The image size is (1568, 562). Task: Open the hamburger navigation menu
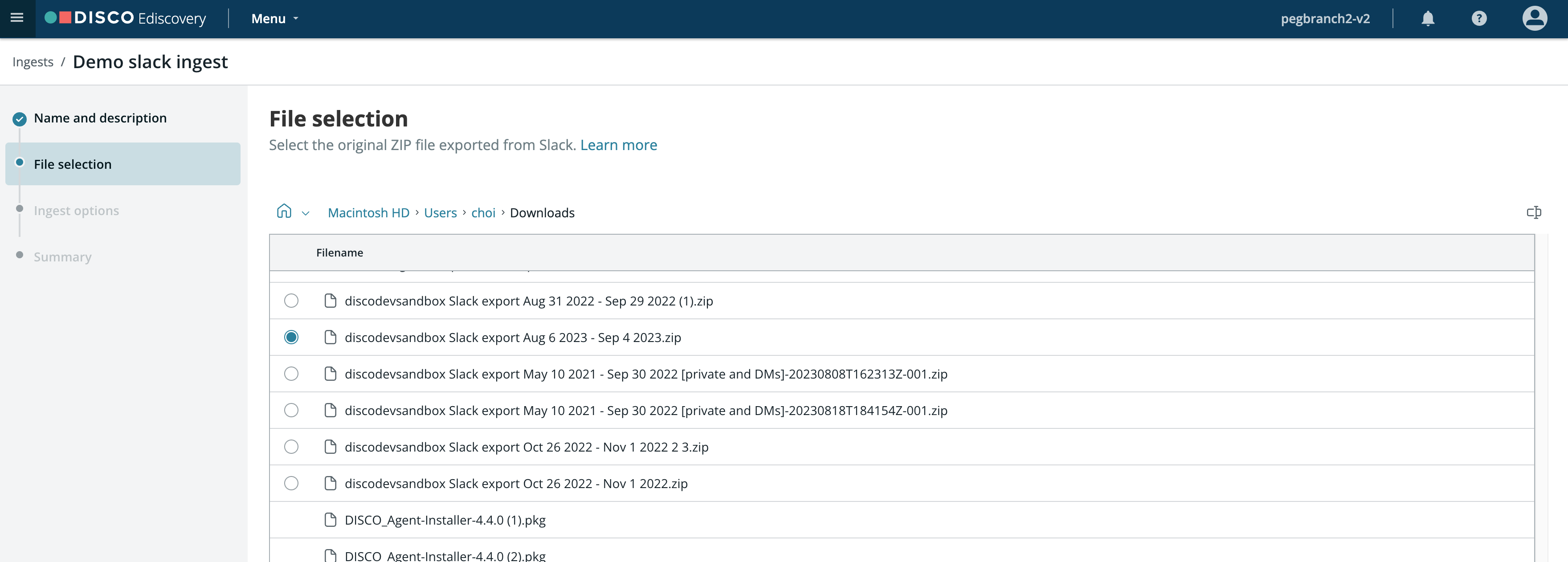click(17, 18)
